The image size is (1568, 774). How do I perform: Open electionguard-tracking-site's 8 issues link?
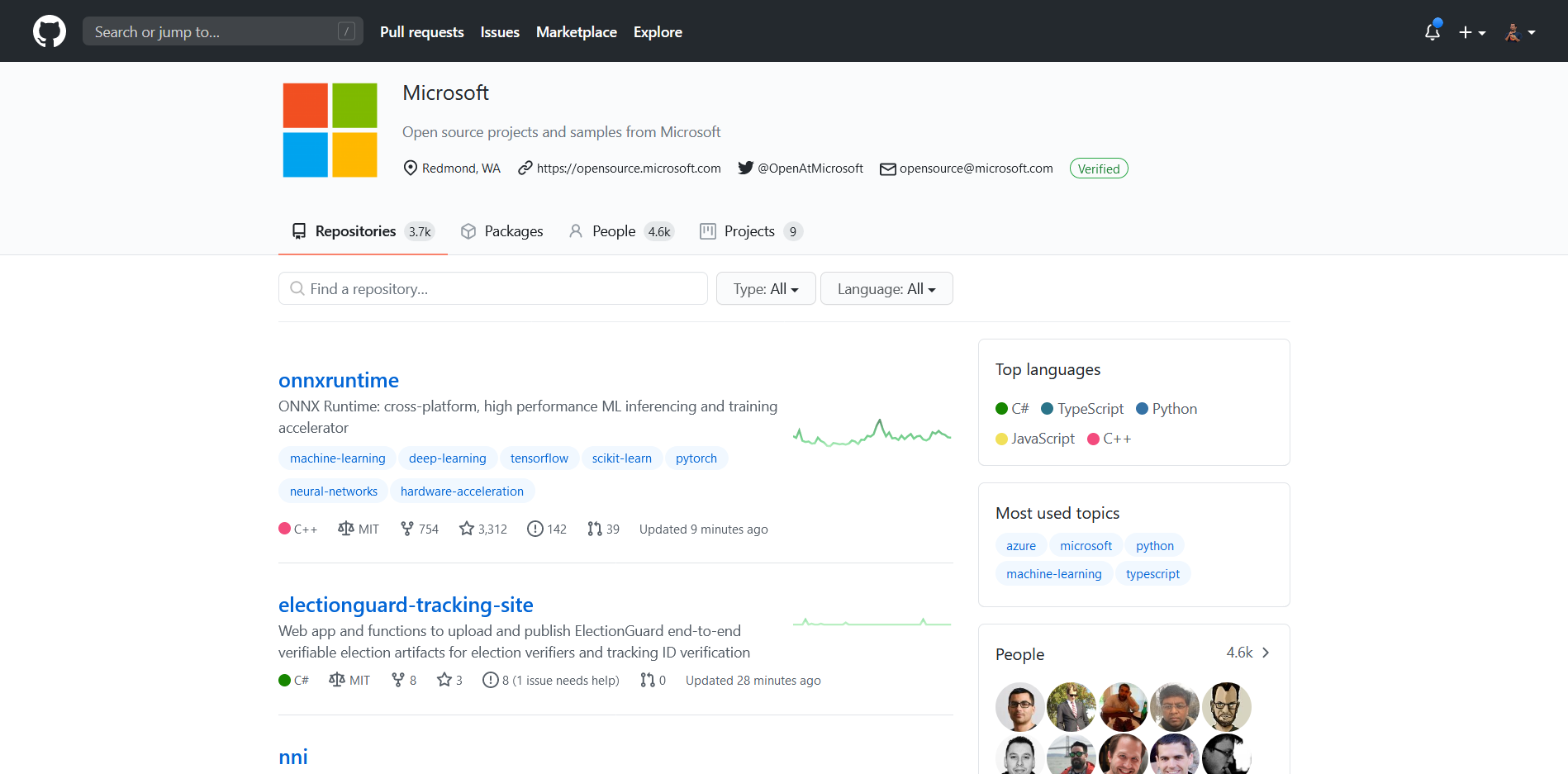(x=551, y=680)
